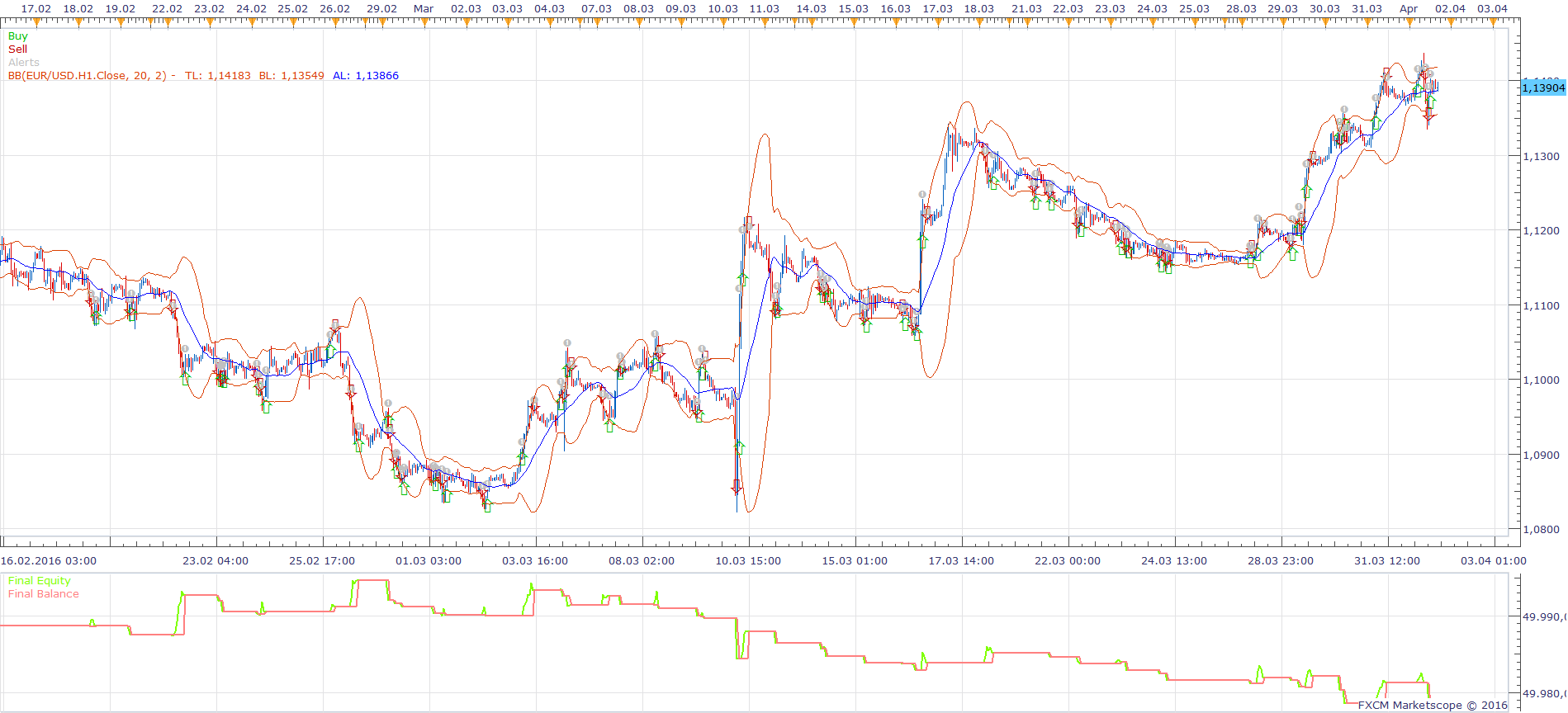Click the 1,0900 price axis label
The width and height of the screenshot is (1568, 713).
[x=1542, y=456]
